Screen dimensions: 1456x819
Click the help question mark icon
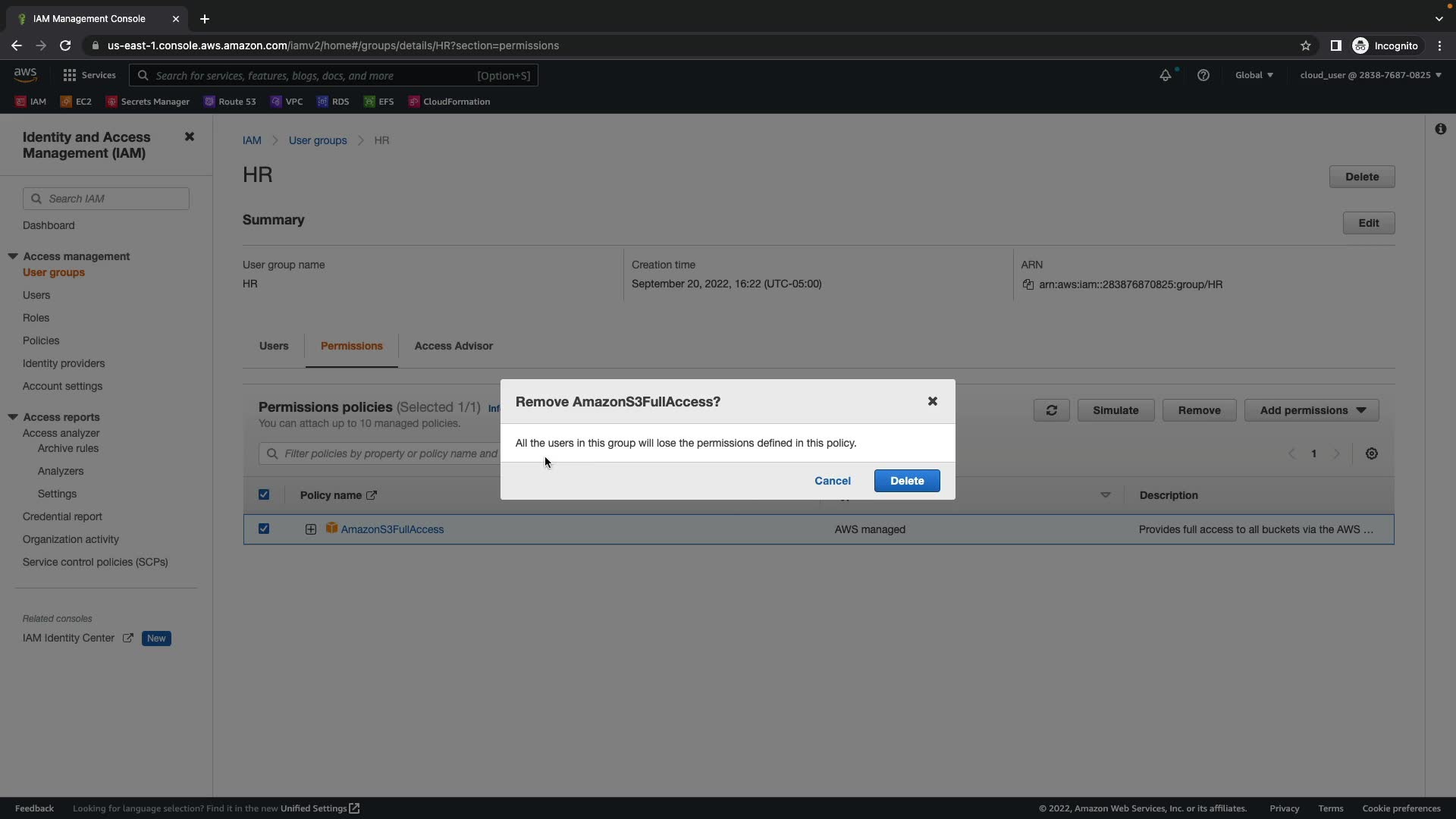pos(1203,75)
